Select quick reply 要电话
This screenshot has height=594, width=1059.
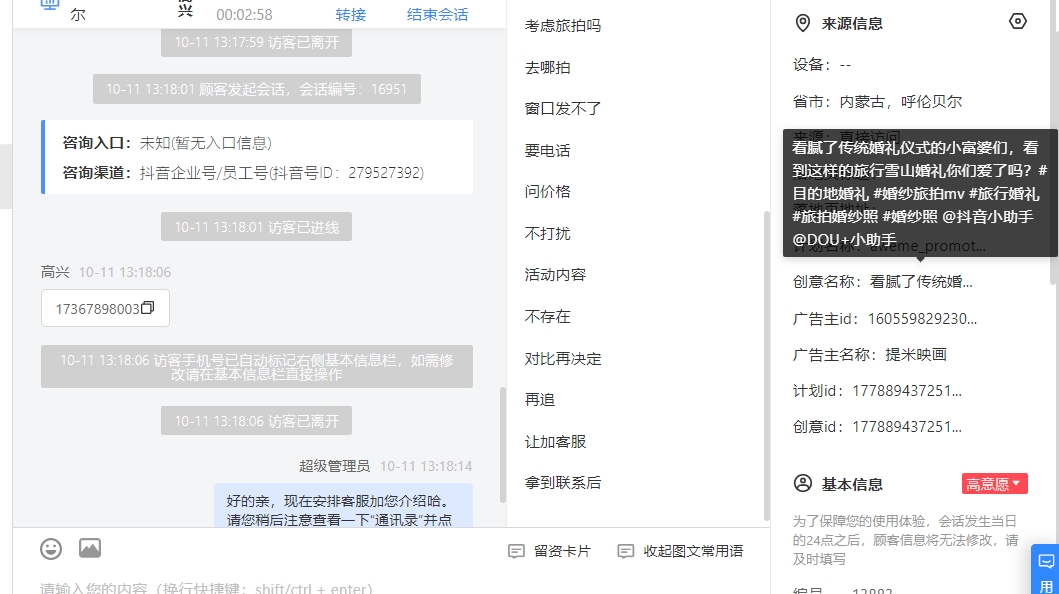[547, 151]
